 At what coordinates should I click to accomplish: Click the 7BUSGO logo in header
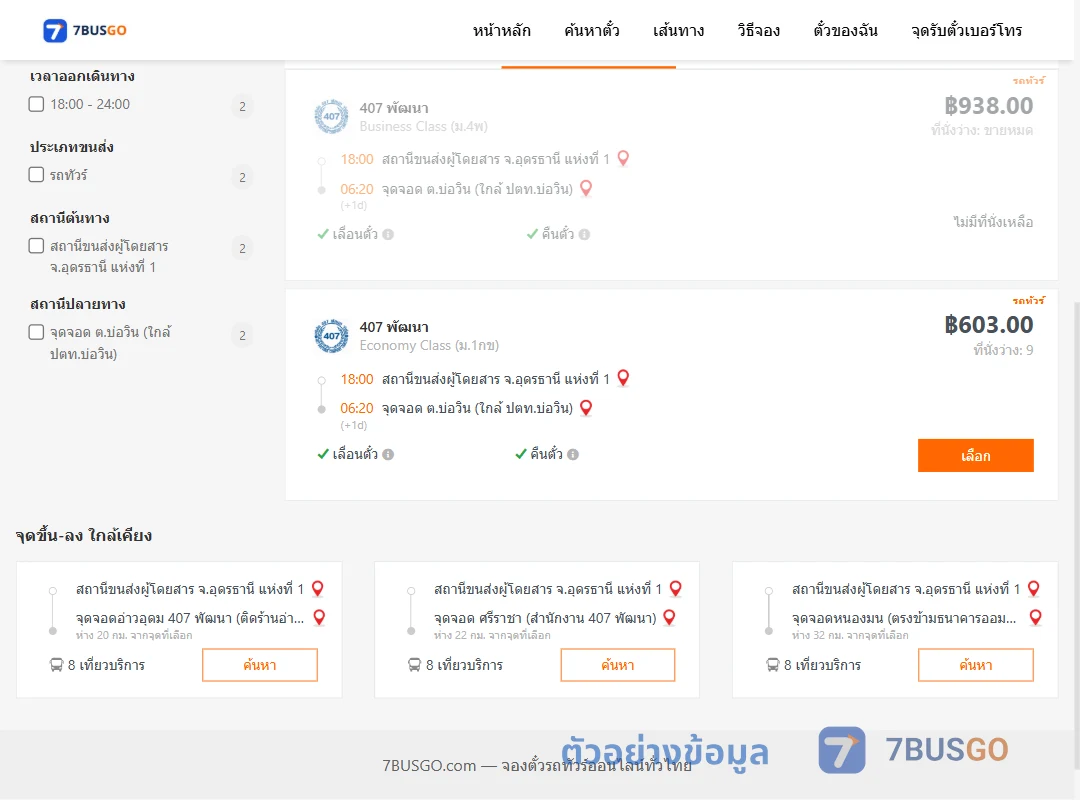85,30
